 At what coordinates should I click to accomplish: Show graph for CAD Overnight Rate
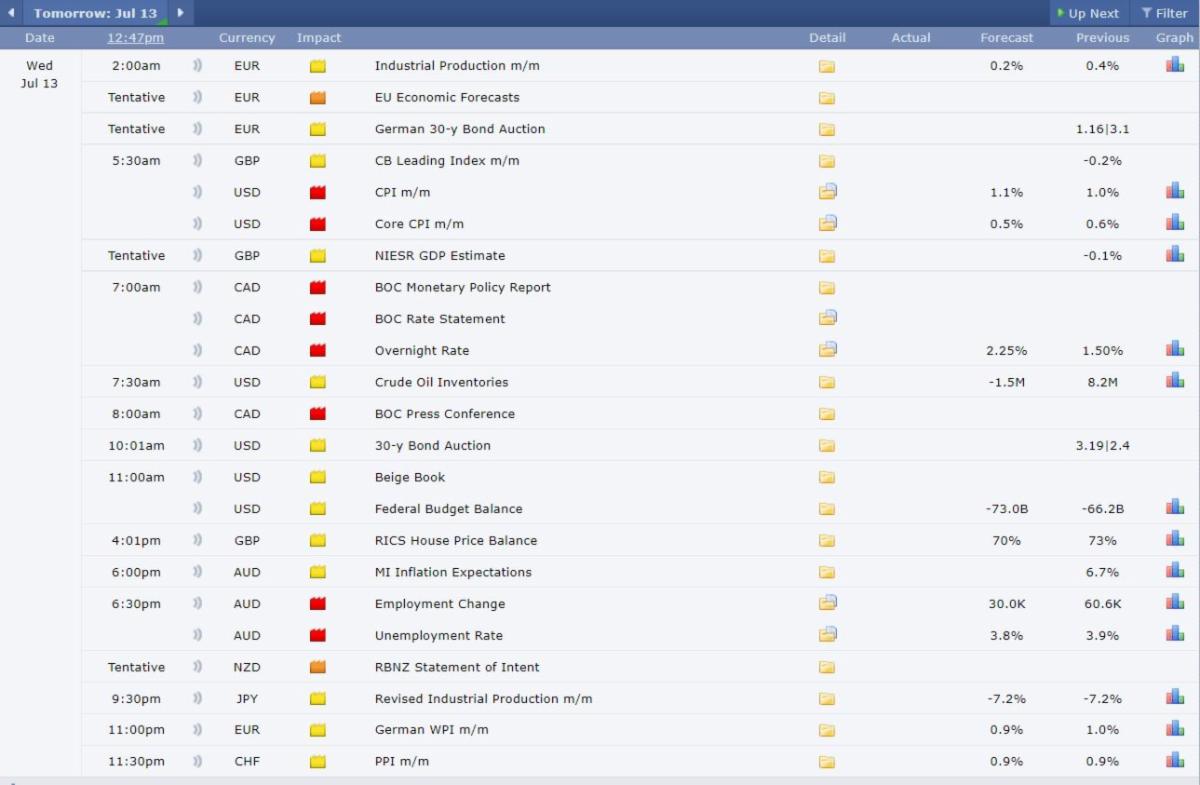[1174, 350]
